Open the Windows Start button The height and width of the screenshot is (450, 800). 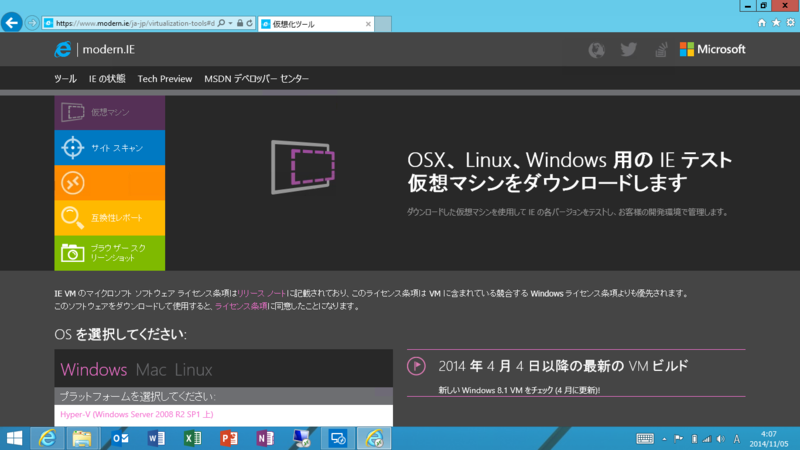[14, 438]
